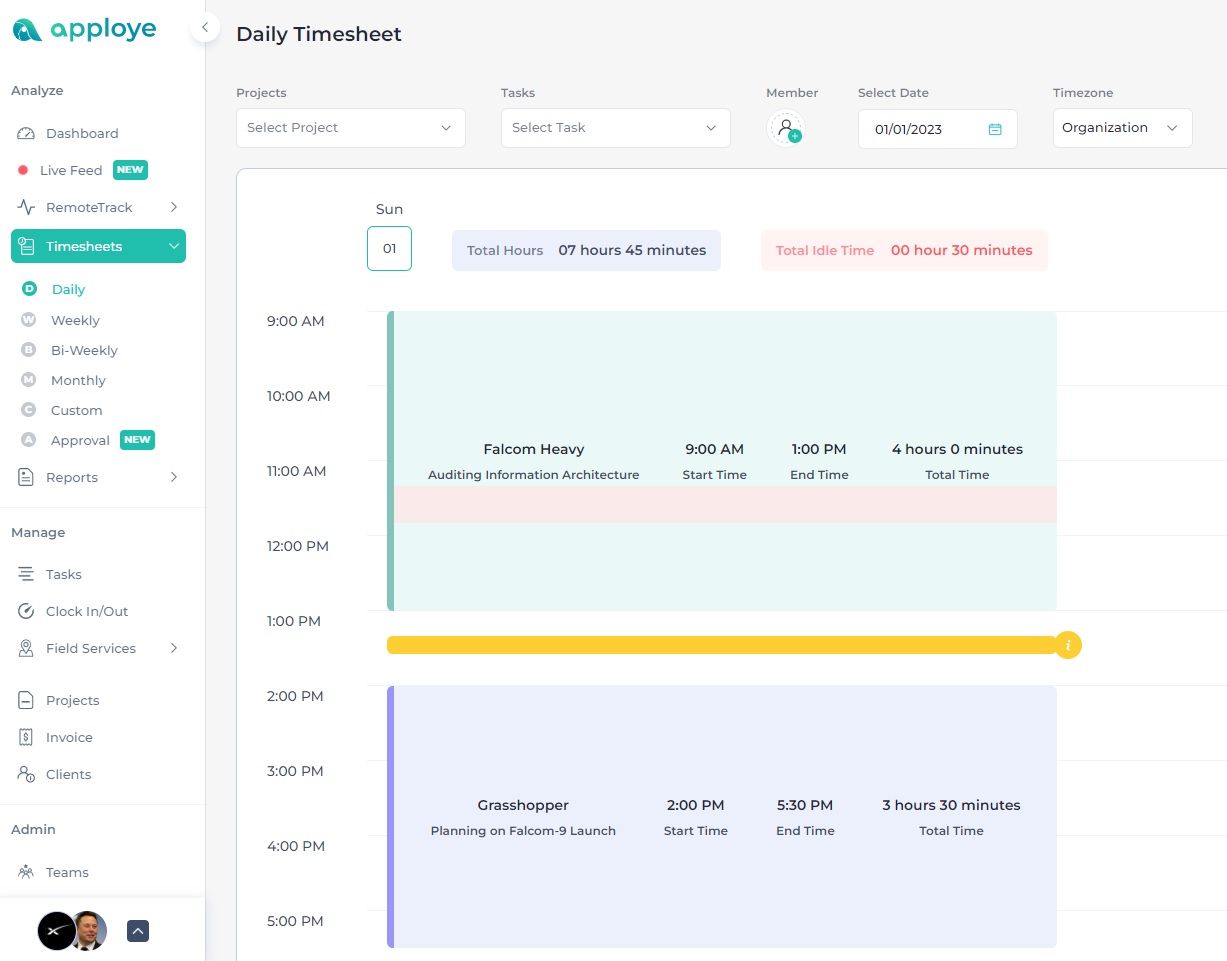The image size is (1227, 961).
Task: Click the Teams people icon
Action: (x=27, y=872)
